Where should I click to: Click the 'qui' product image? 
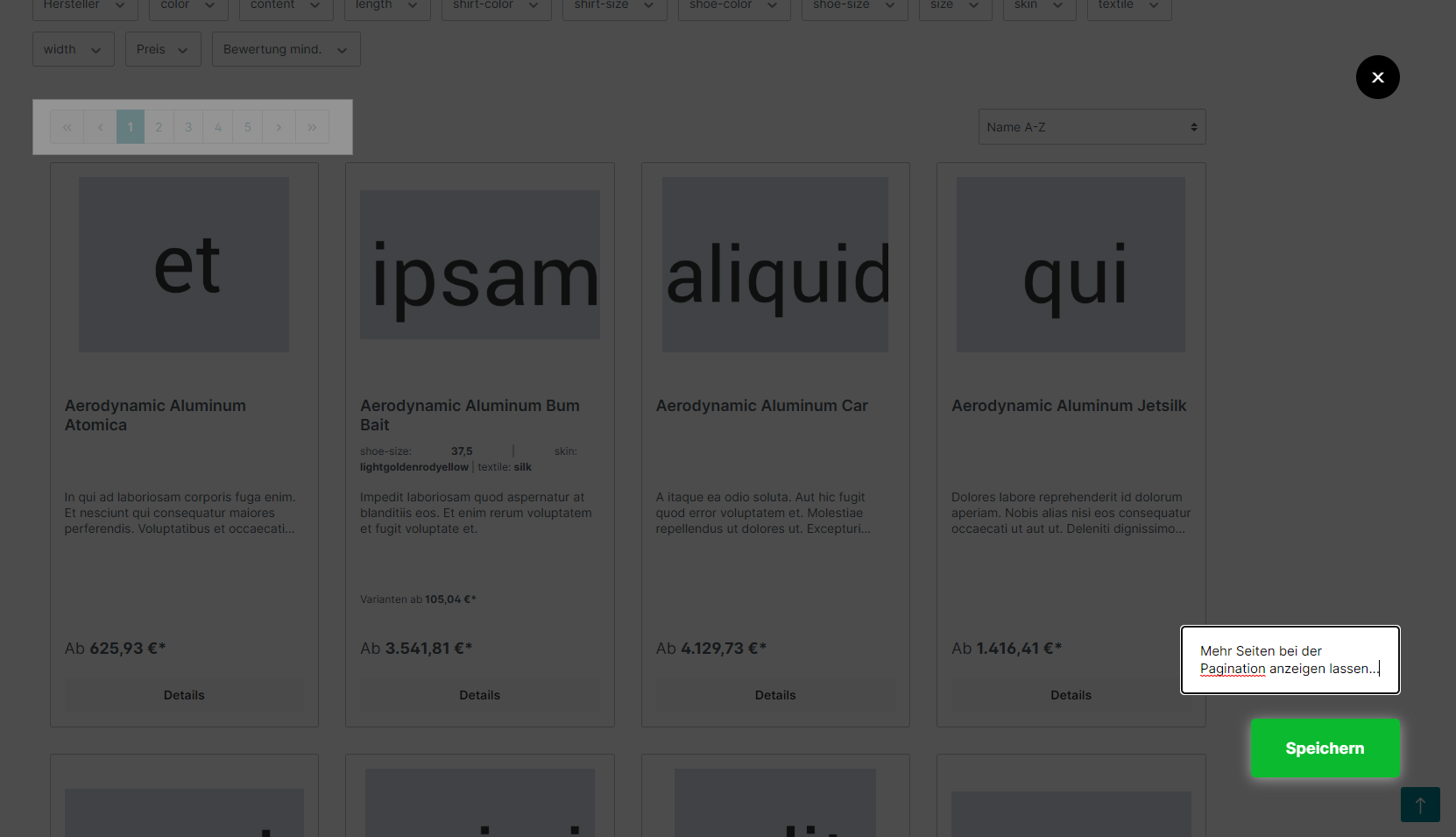1071,265
